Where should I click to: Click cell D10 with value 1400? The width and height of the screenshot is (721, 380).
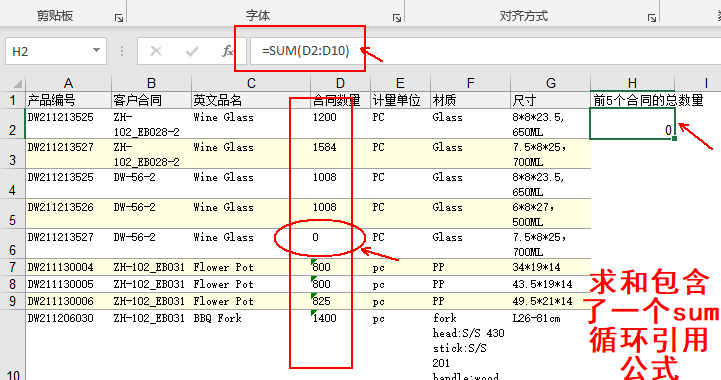[341, 345]
